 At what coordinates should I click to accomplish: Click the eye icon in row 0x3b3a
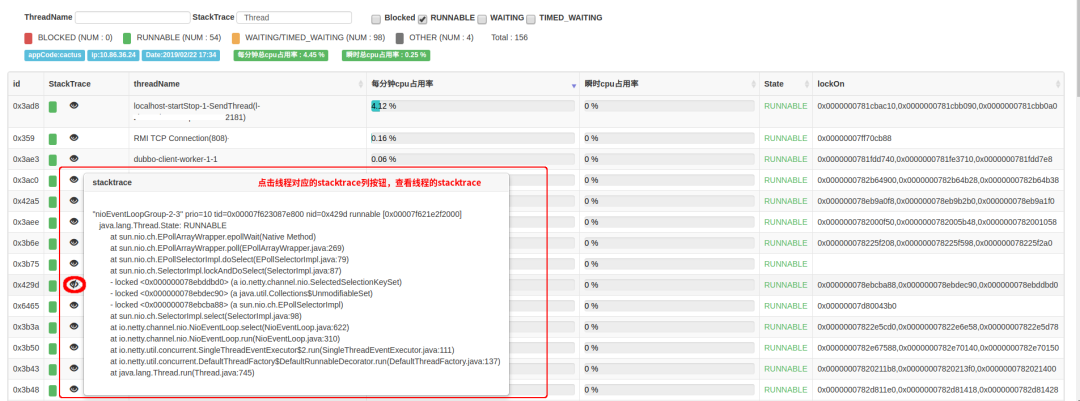74,326
